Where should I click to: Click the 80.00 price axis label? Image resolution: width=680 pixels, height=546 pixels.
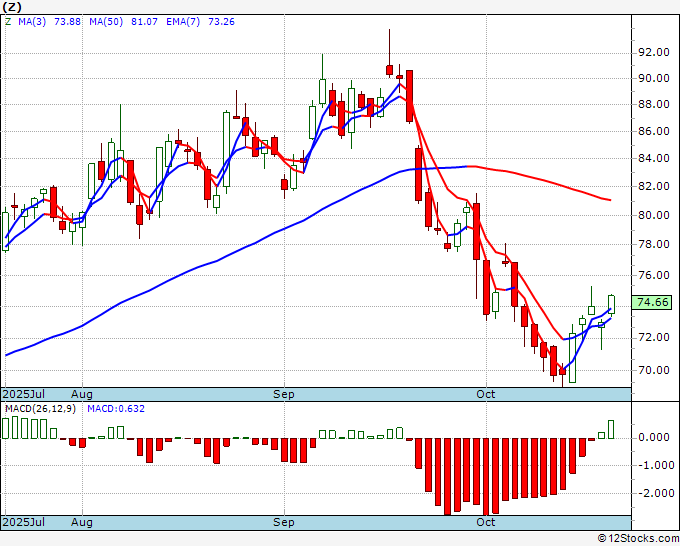click(x=653, y=216)
